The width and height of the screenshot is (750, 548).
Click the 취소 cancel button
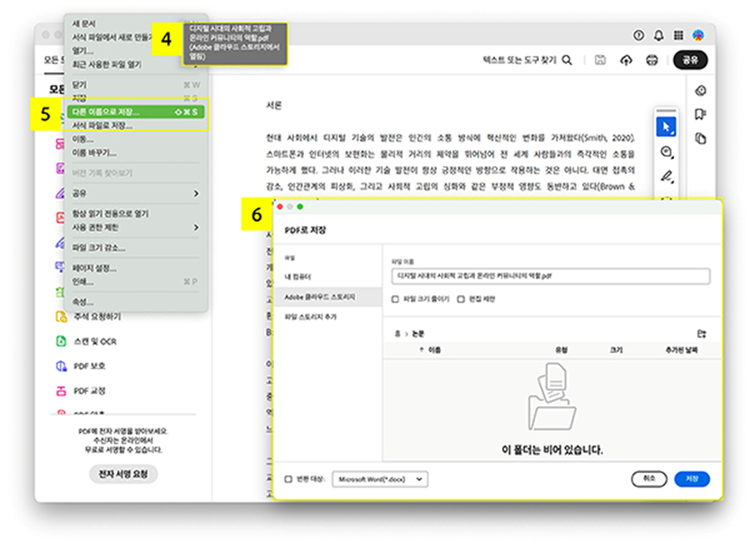coord(649,479)
